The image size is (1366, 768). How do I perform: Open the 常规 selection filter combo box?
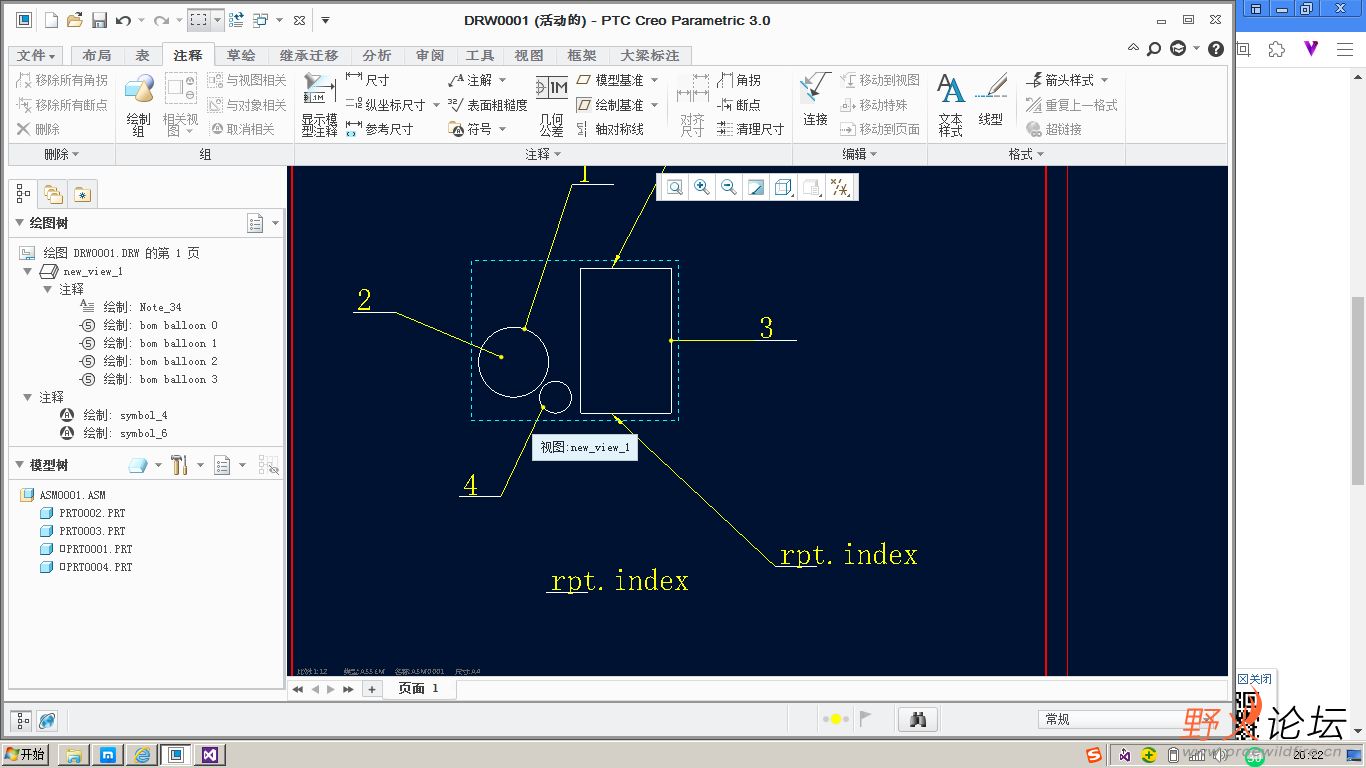pyautogui.click(x=1129, y=719)
